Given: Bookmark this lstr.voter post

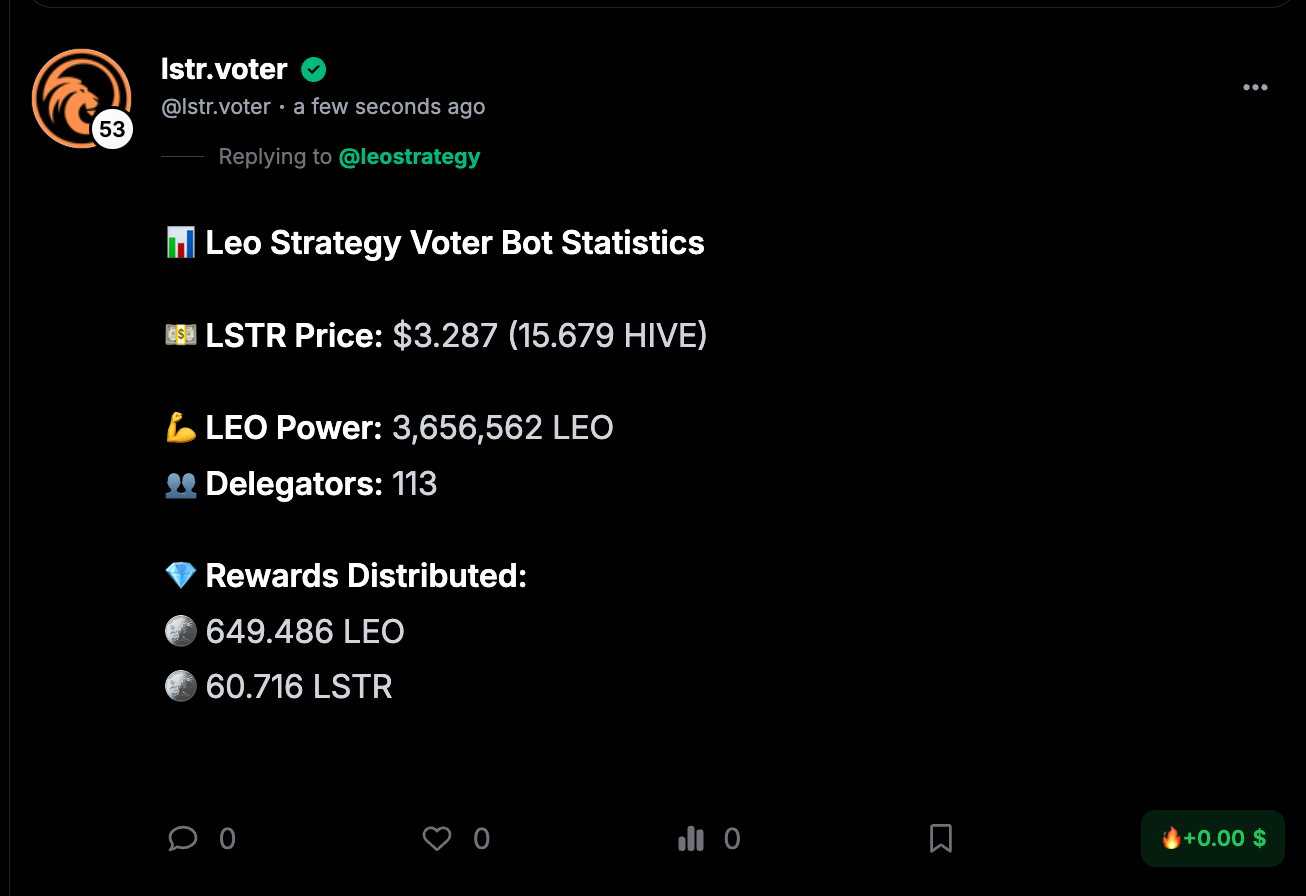Looking at the screenshot, I should [941, 838].
